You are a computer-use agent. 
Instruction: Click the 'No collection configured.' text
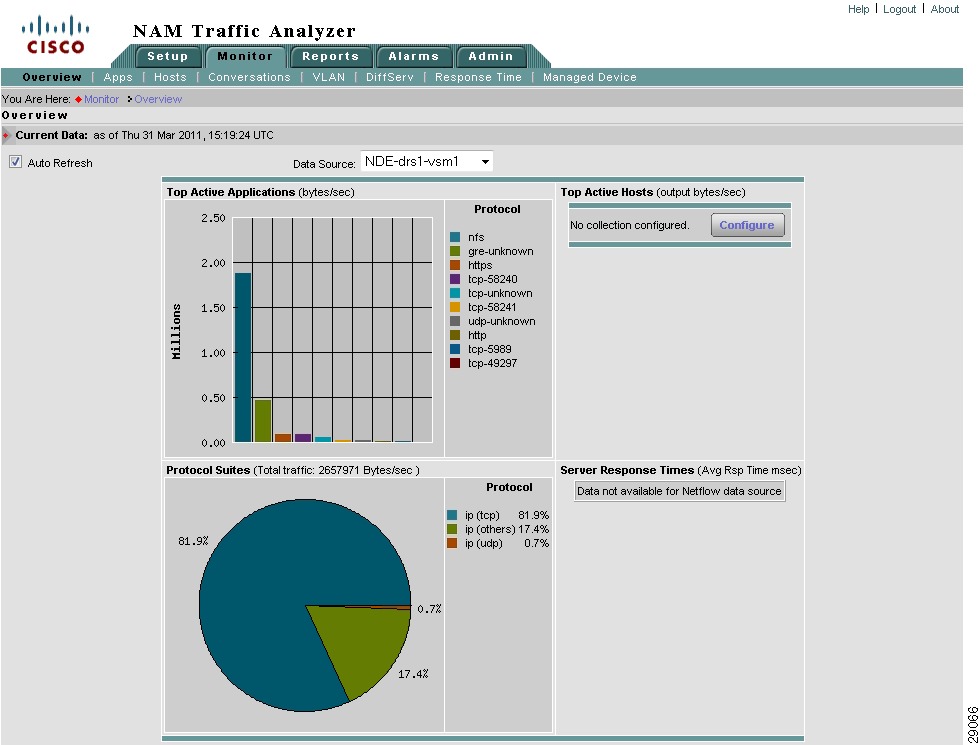(x=629, y=225)
